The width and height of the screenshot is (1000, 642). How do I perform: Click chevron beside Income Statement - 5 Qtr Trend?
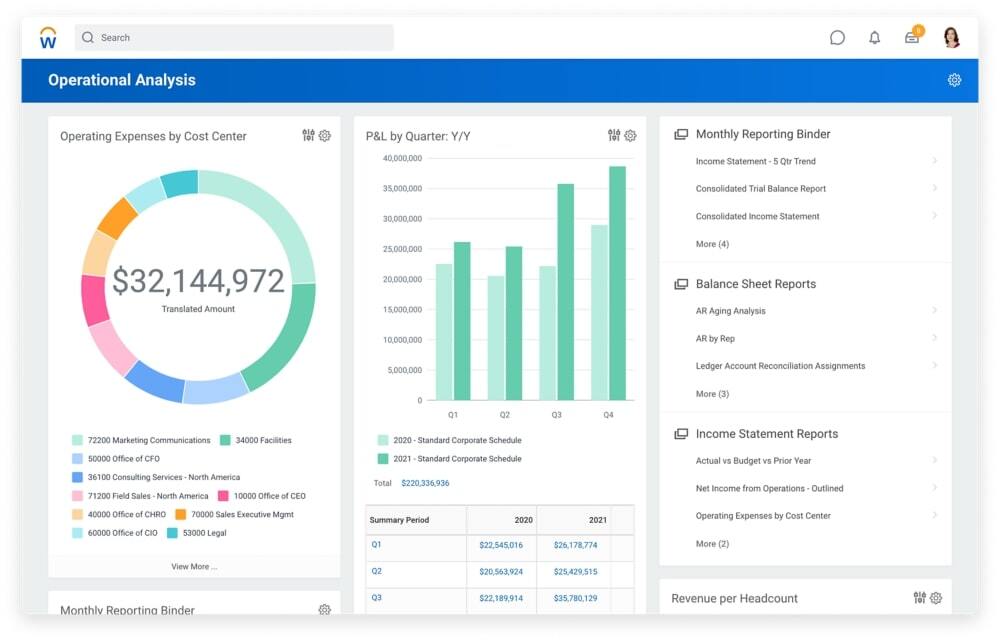click(934, 161)
